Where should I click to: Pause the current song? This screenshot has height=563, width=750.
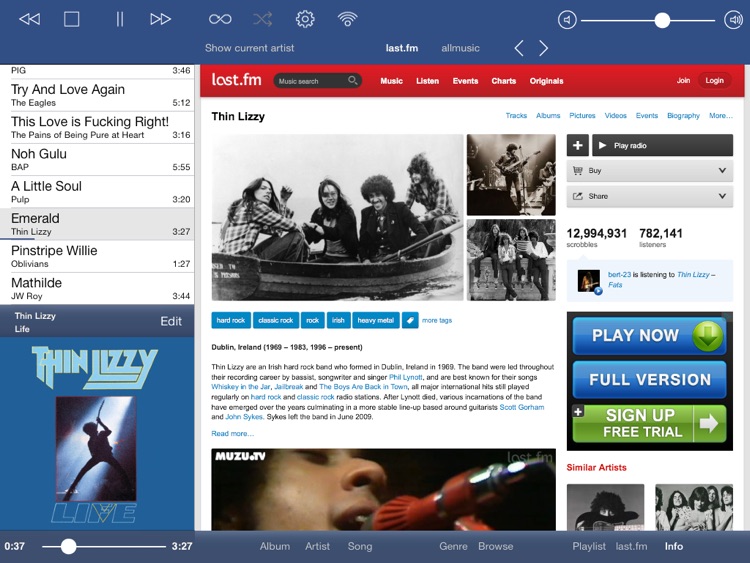point(120,19)
